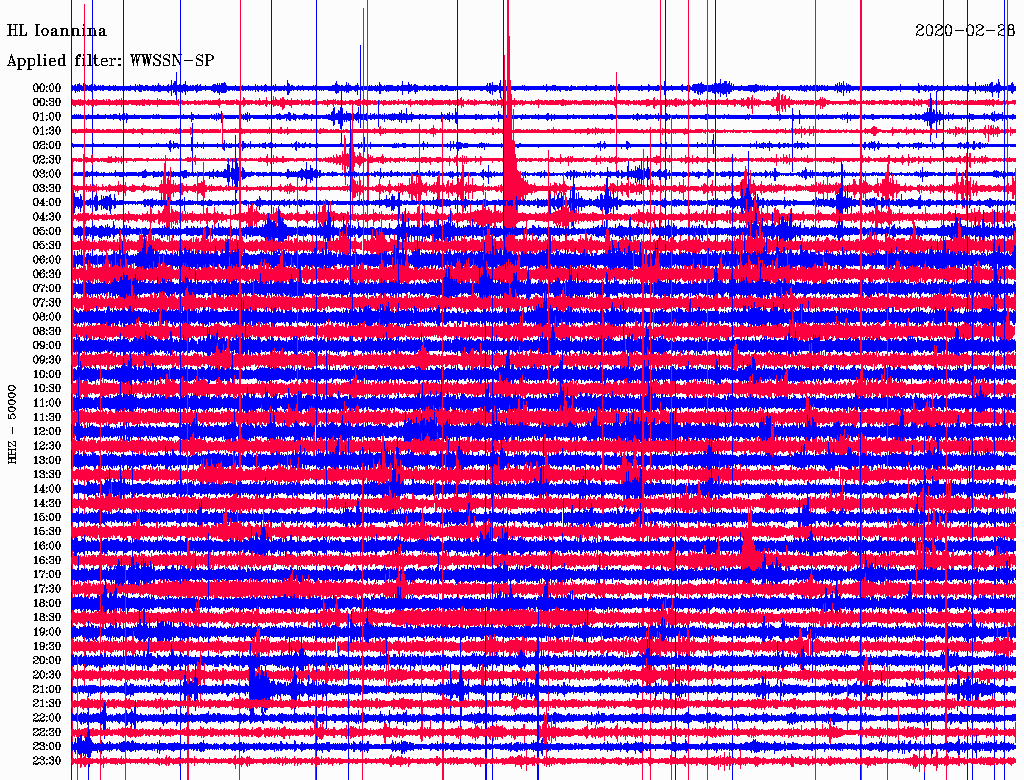Screen dimensions: 1024x780
Task: Select the 01:30 time label
Action: 47,131
